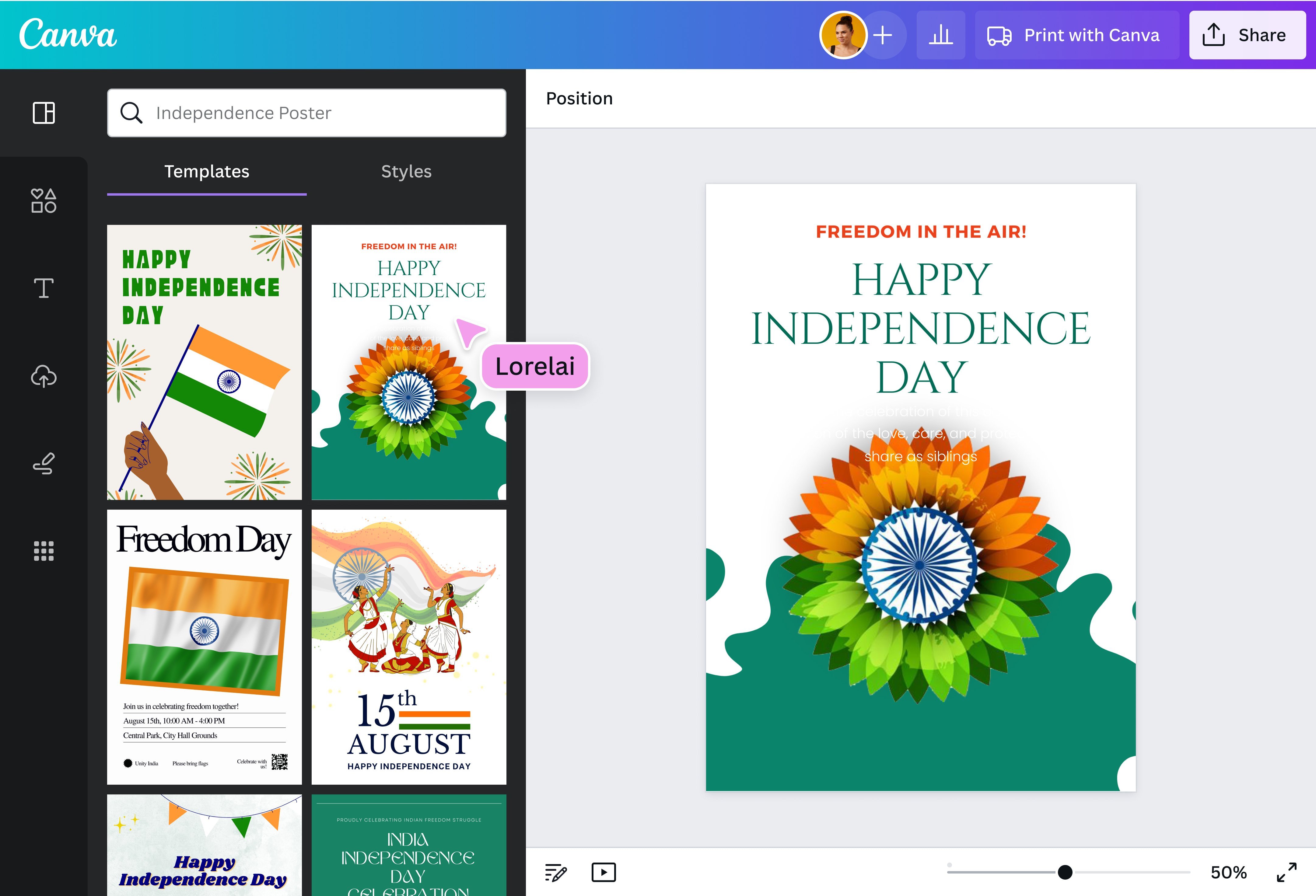Start Present mode
1316x896 pixels.
point(603,872)
